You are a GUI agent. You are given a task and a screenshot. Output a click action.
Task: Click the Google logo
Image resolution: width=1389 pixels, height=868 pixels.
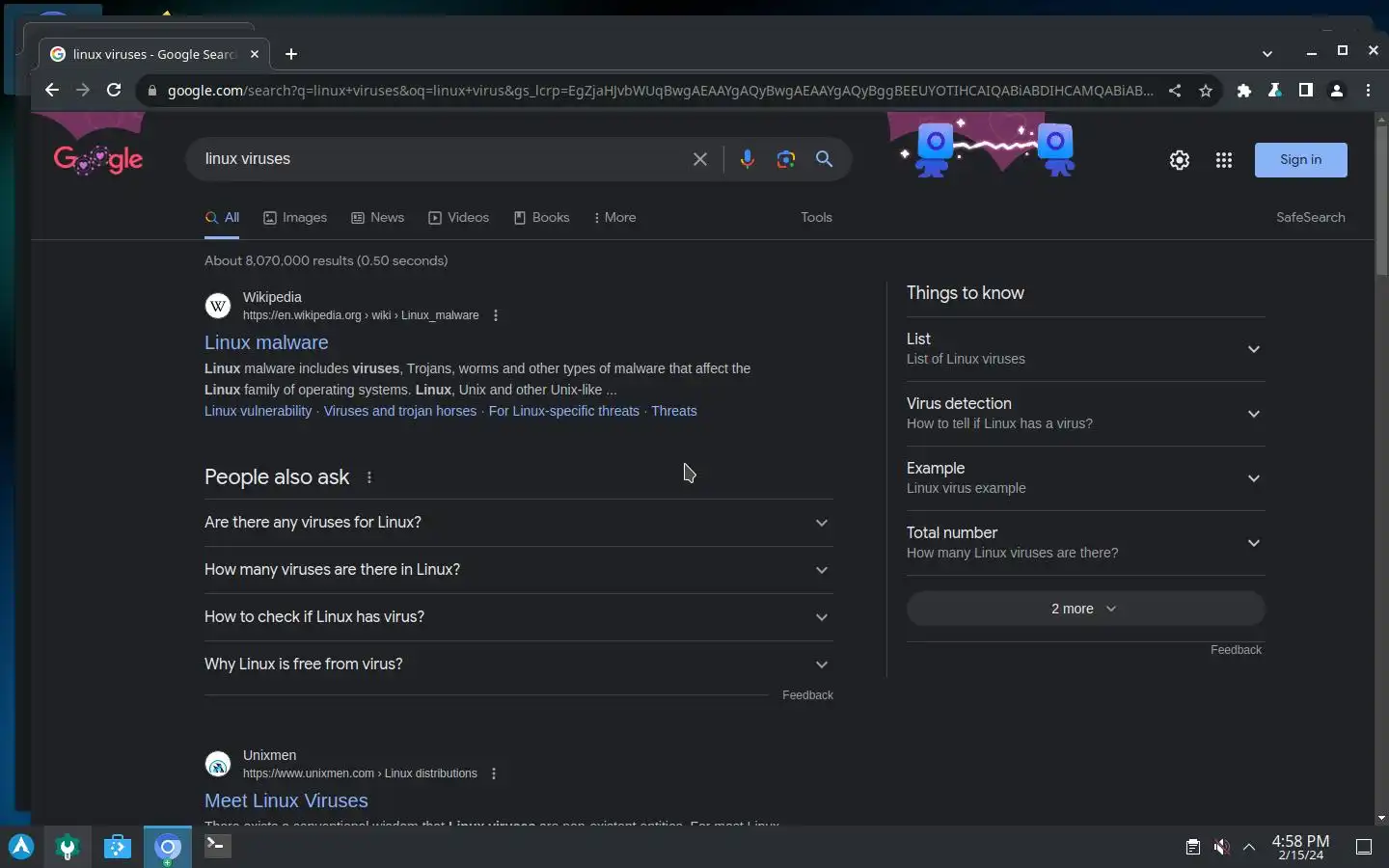97,159
